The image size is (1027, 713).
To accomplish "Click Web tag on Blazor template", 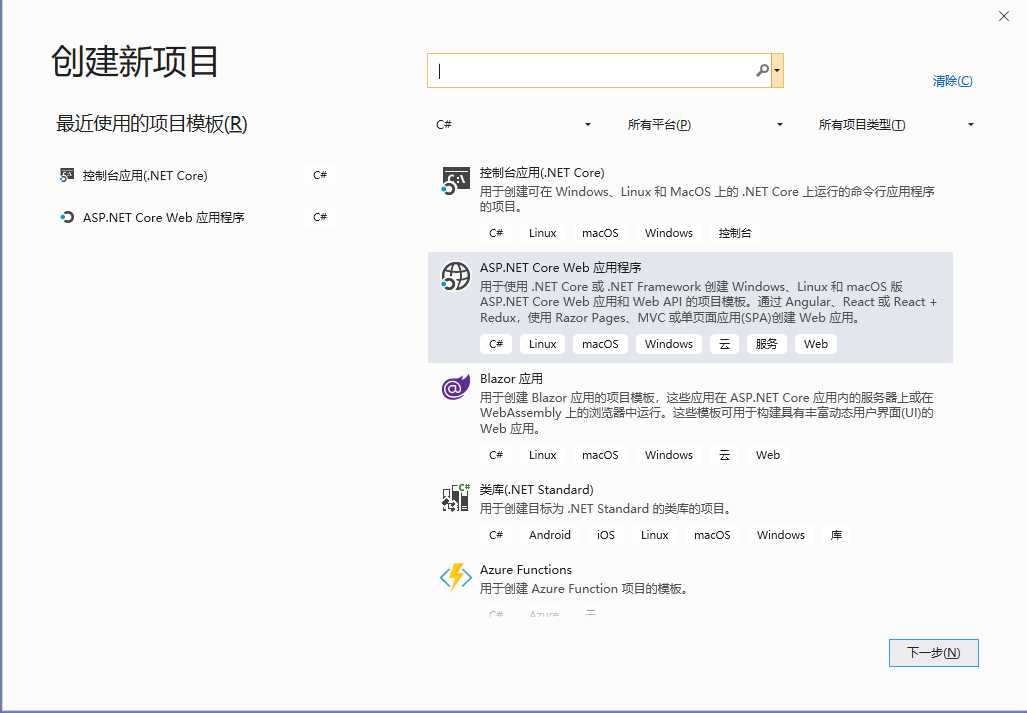I will (x=768, y=455).
